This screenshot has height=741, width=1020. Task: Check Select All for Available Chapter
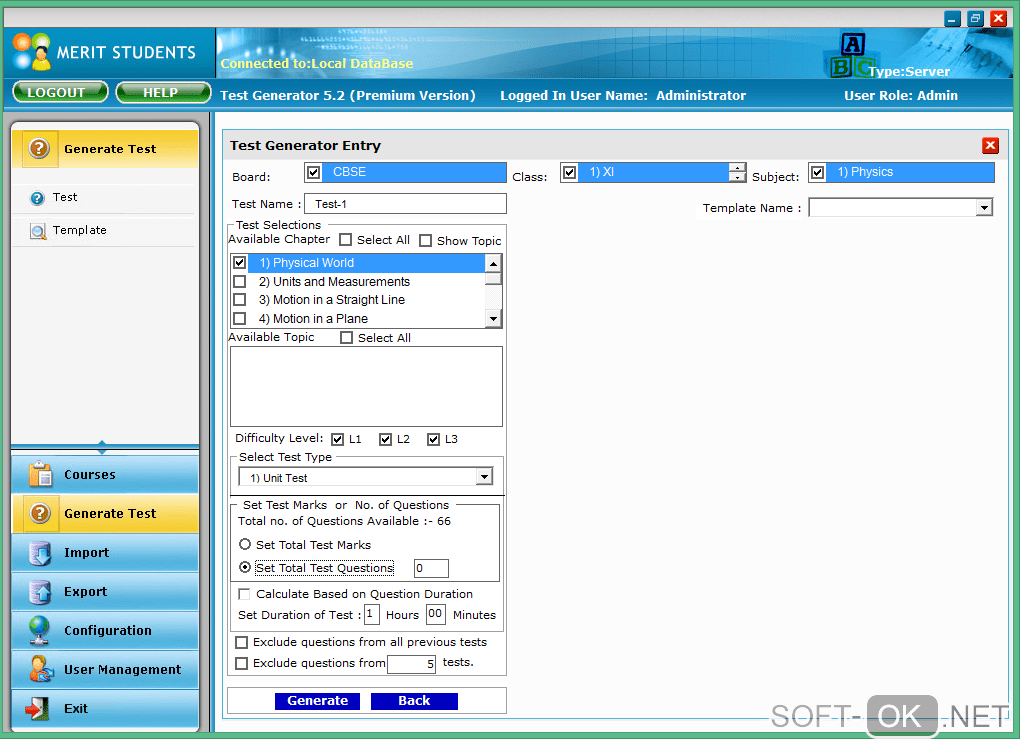click(345, 240)
